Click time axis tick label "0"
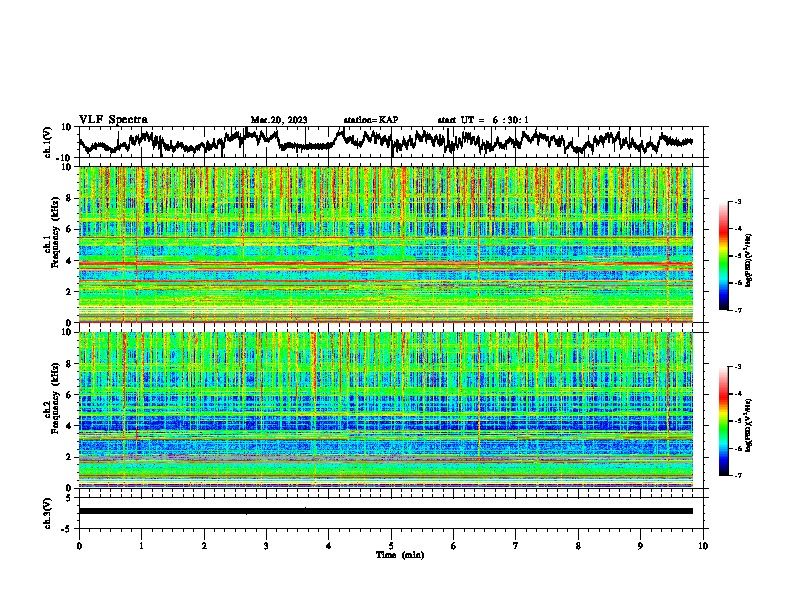The height and width of the screenshot is (612, 792). (x=79, y=546)
